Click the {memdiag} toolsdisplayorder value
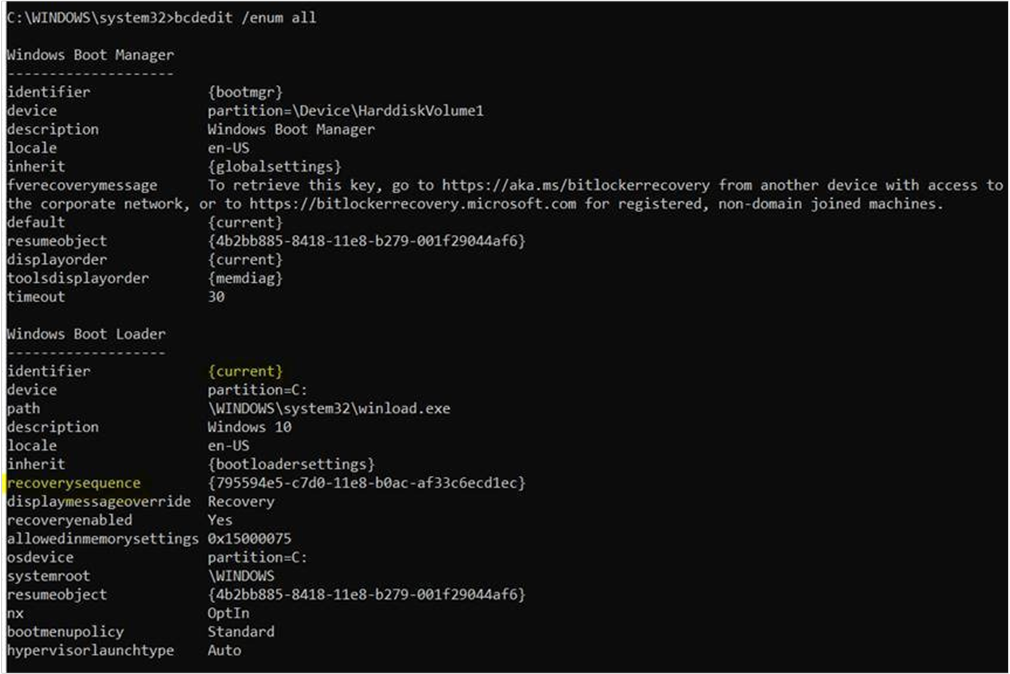 pos(245,278)
